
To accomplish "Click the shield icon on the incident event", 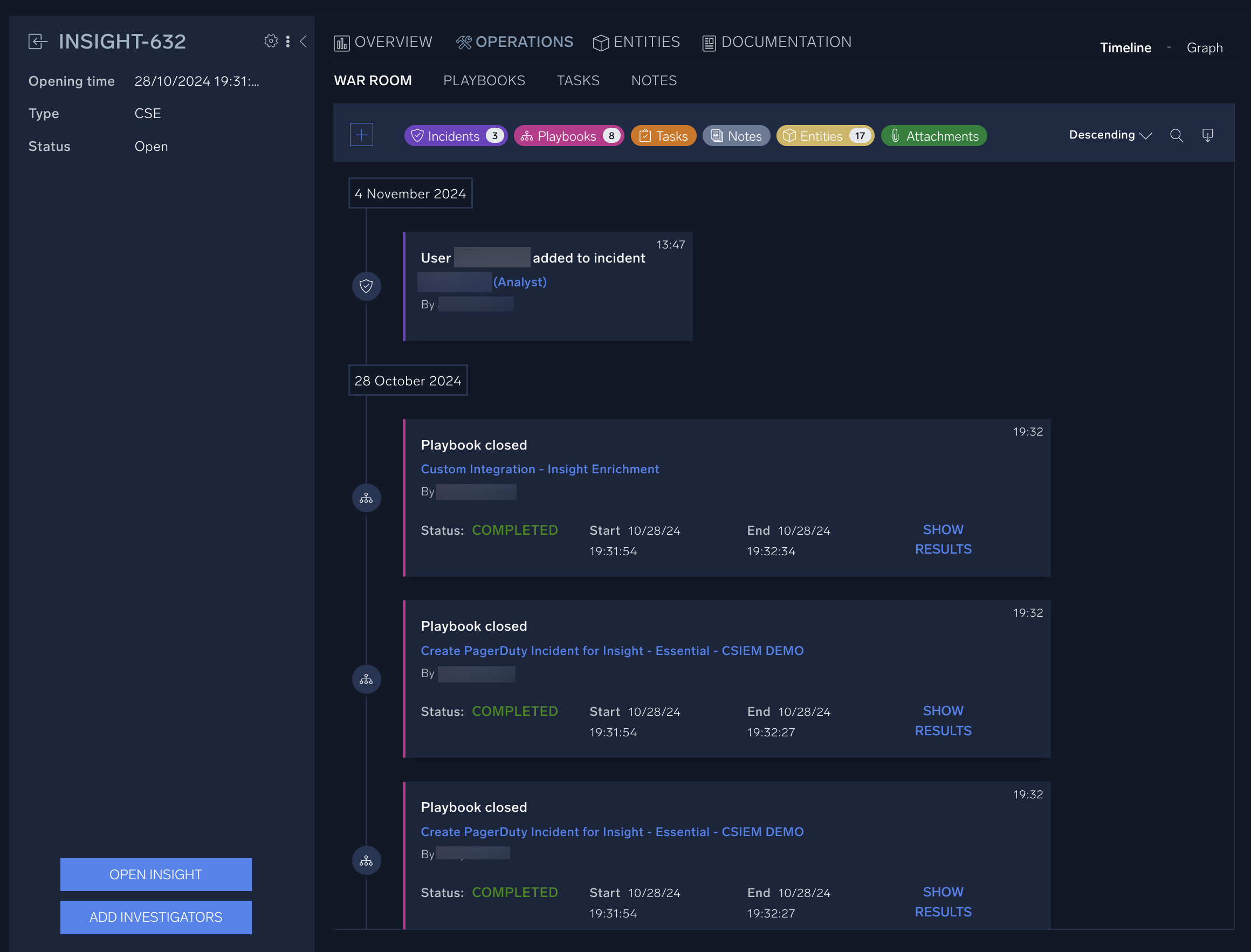I will coord(366,286).
